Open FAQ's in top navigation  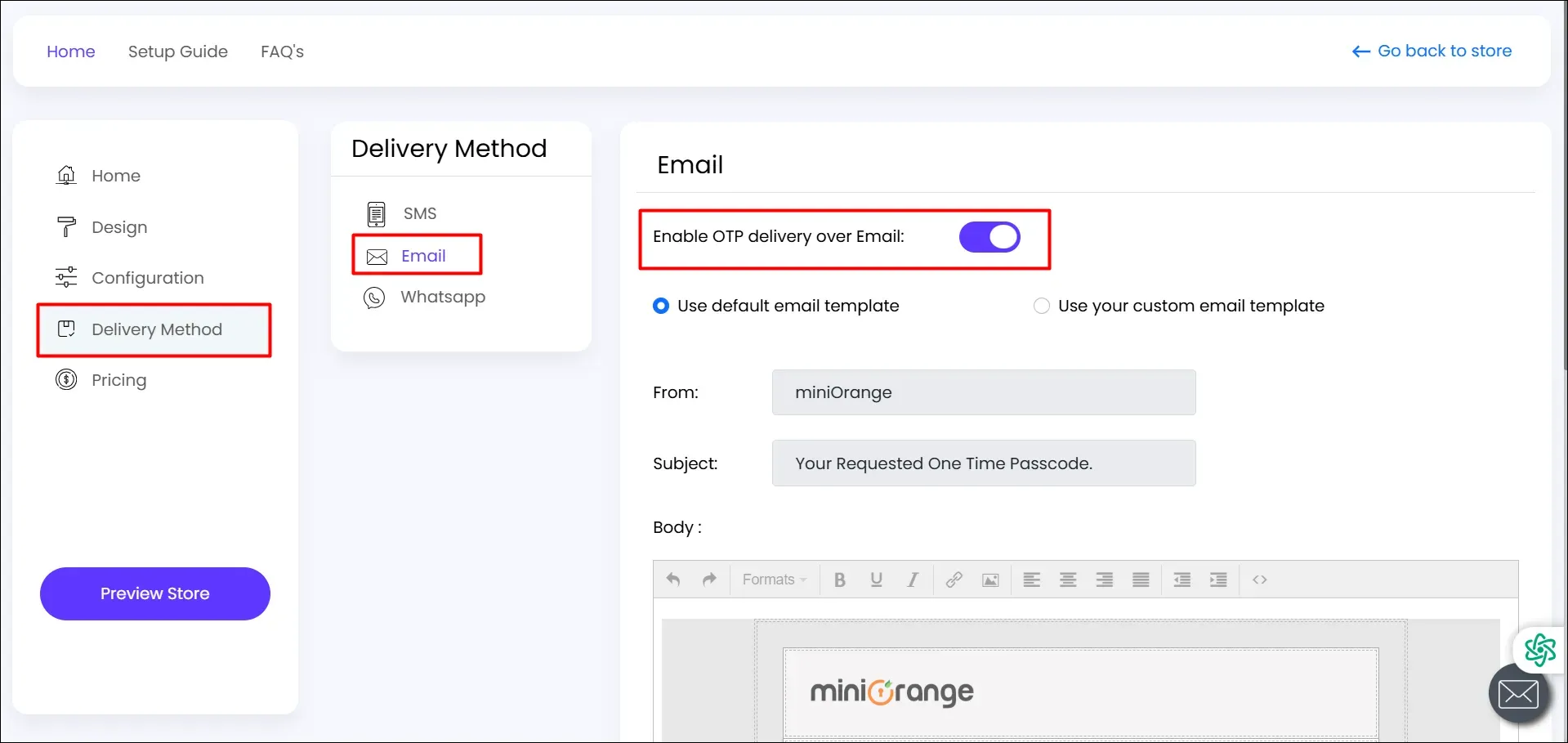click(282, 51)
